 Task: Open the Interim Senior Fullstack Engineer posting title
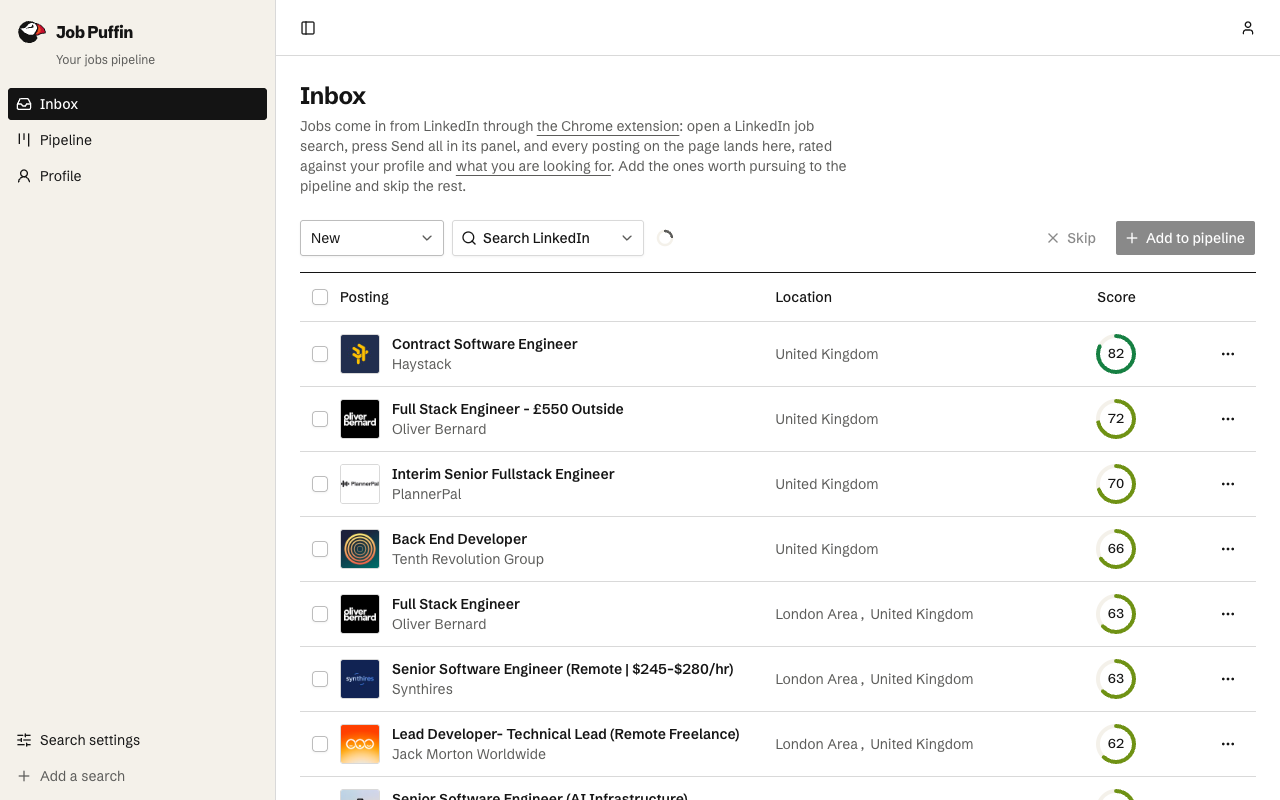tap(503, 474)
